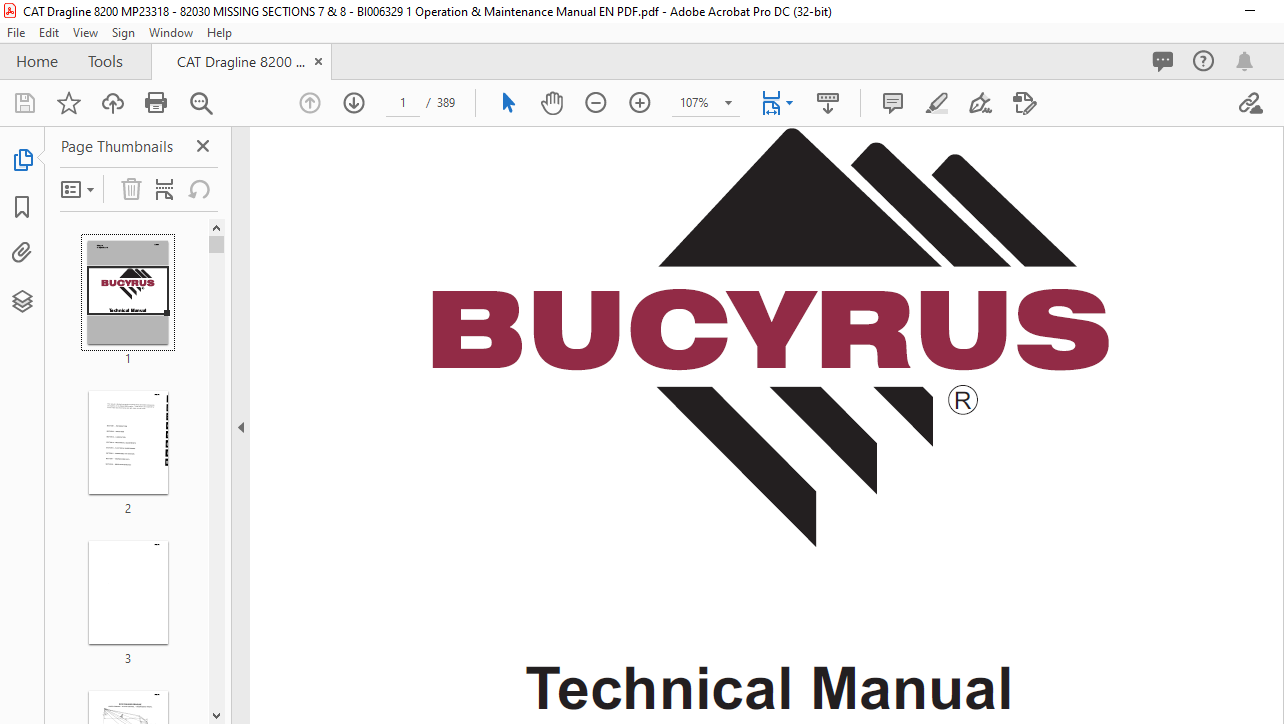Select page 1 thumbnail
1284x724 pixels.
pos(128,293)
